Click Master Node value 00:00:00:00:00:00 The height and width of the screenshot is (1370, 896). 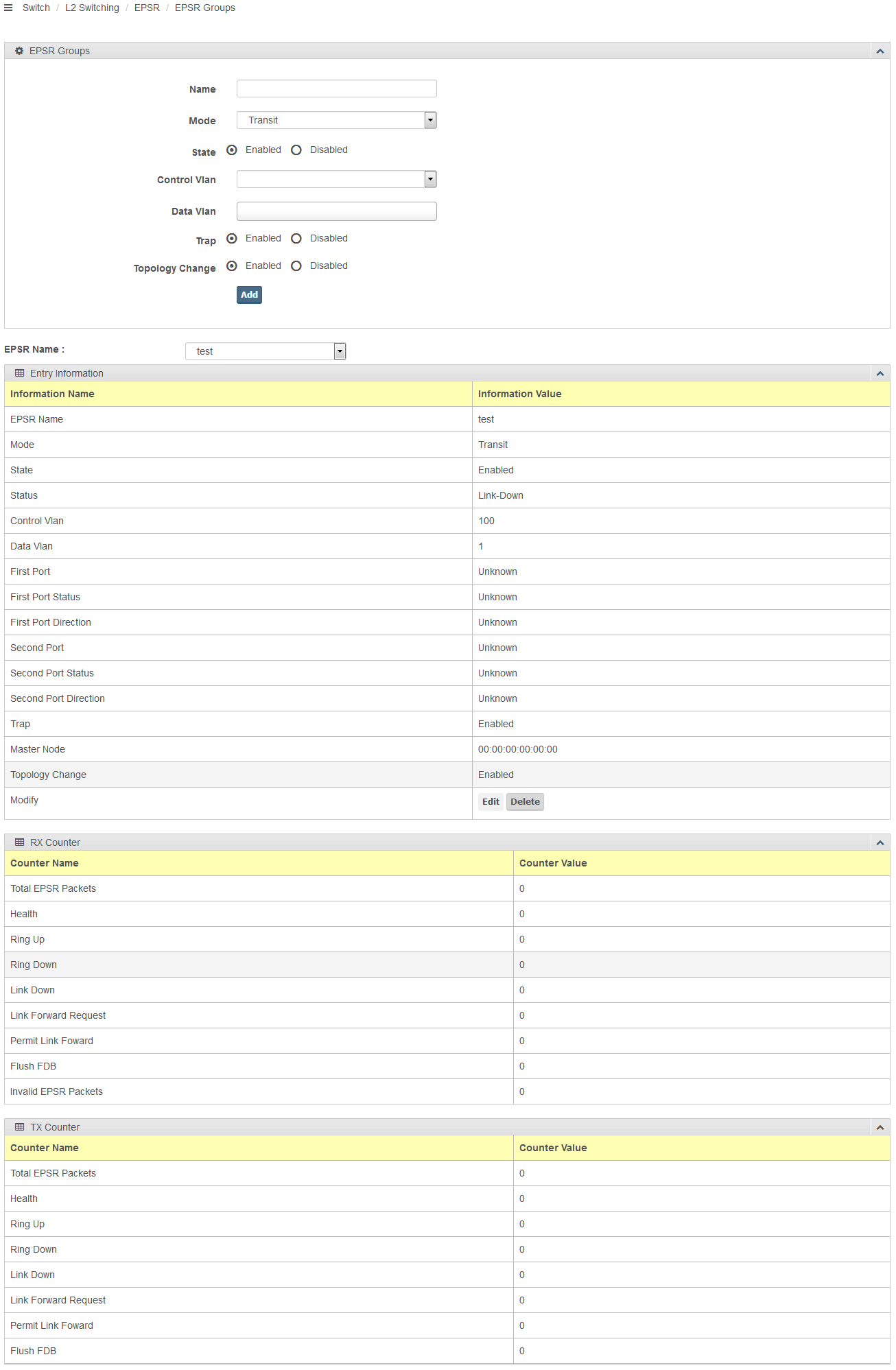pos(518,749)
